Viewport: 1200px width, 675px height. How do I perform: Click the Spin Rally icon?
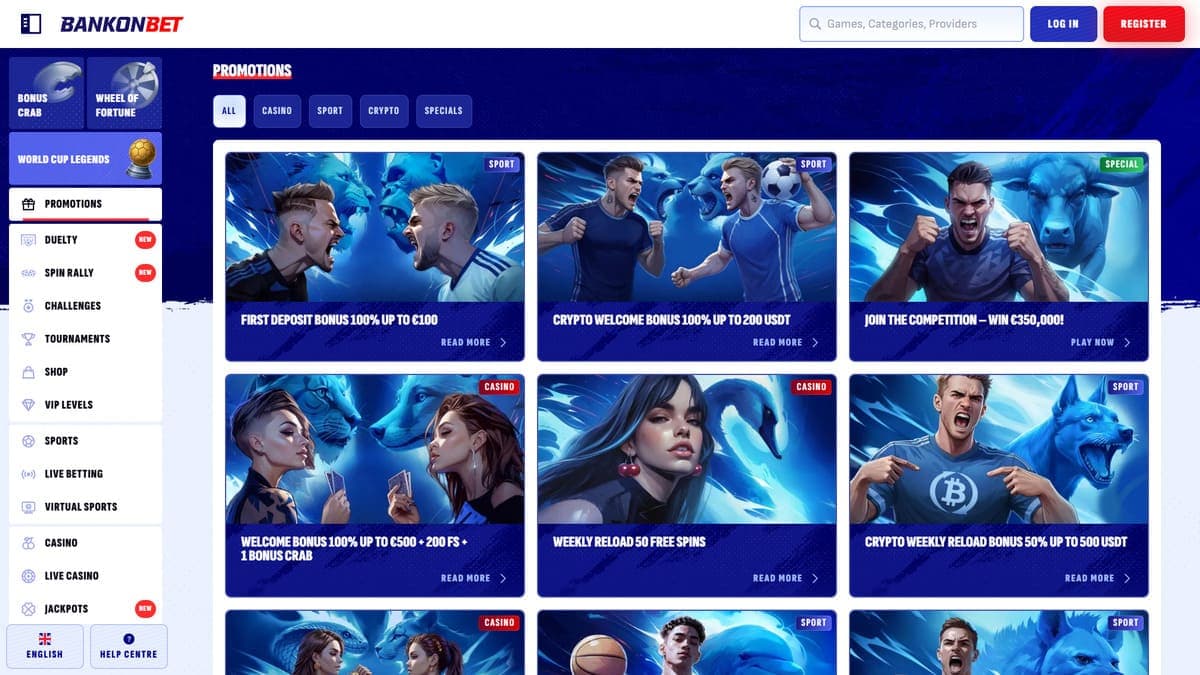click(x=28, y=273)
